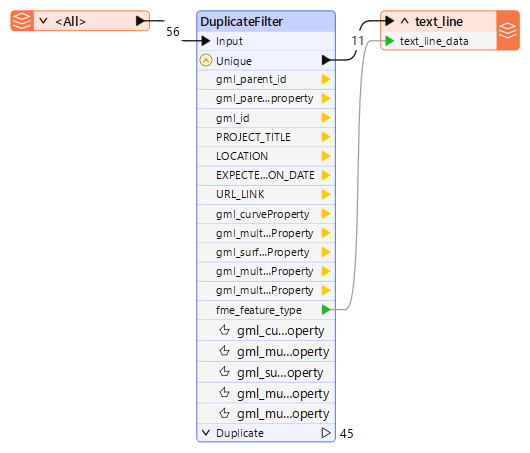530x453 pixels.
Task: Select the text_line writer feature type name
Action: pyautogui.click(x=439, y=22)
